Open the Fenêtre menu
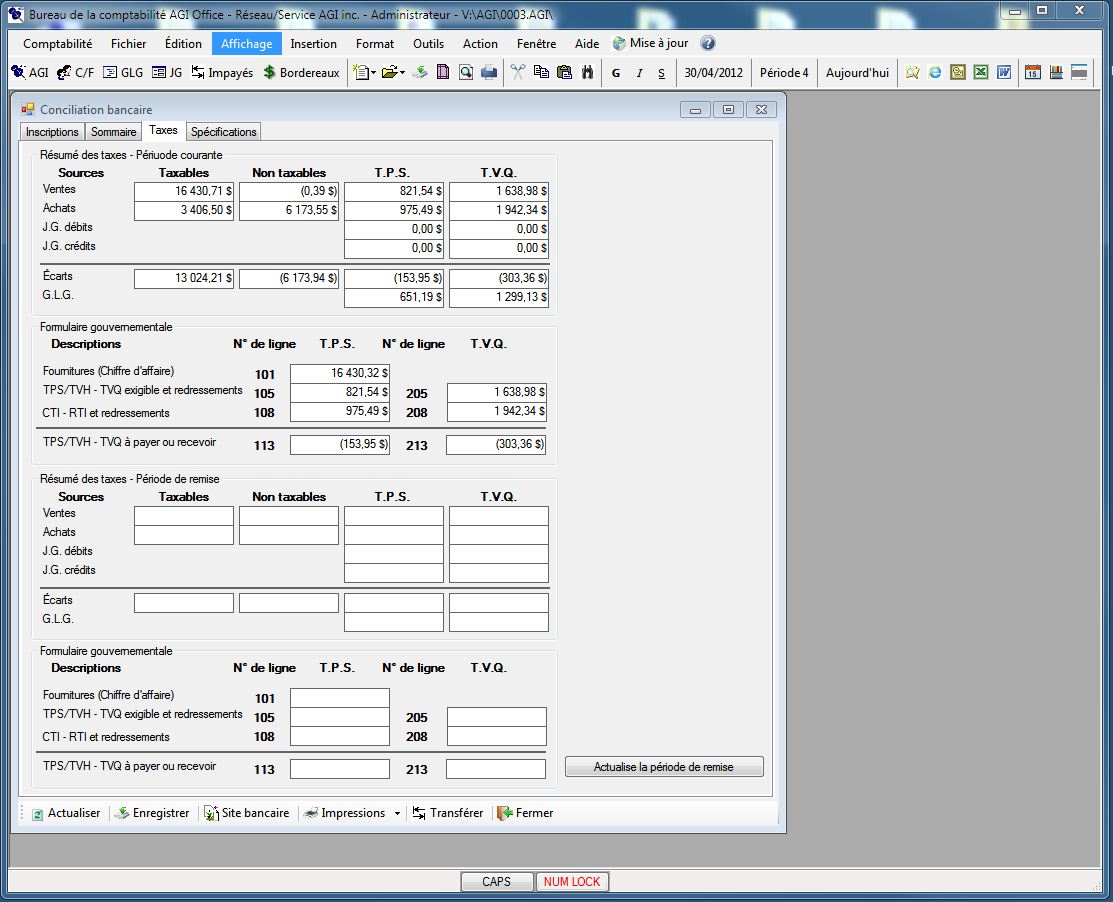Viewport: 1113px width, 902px height. click(x=536, y=43)
